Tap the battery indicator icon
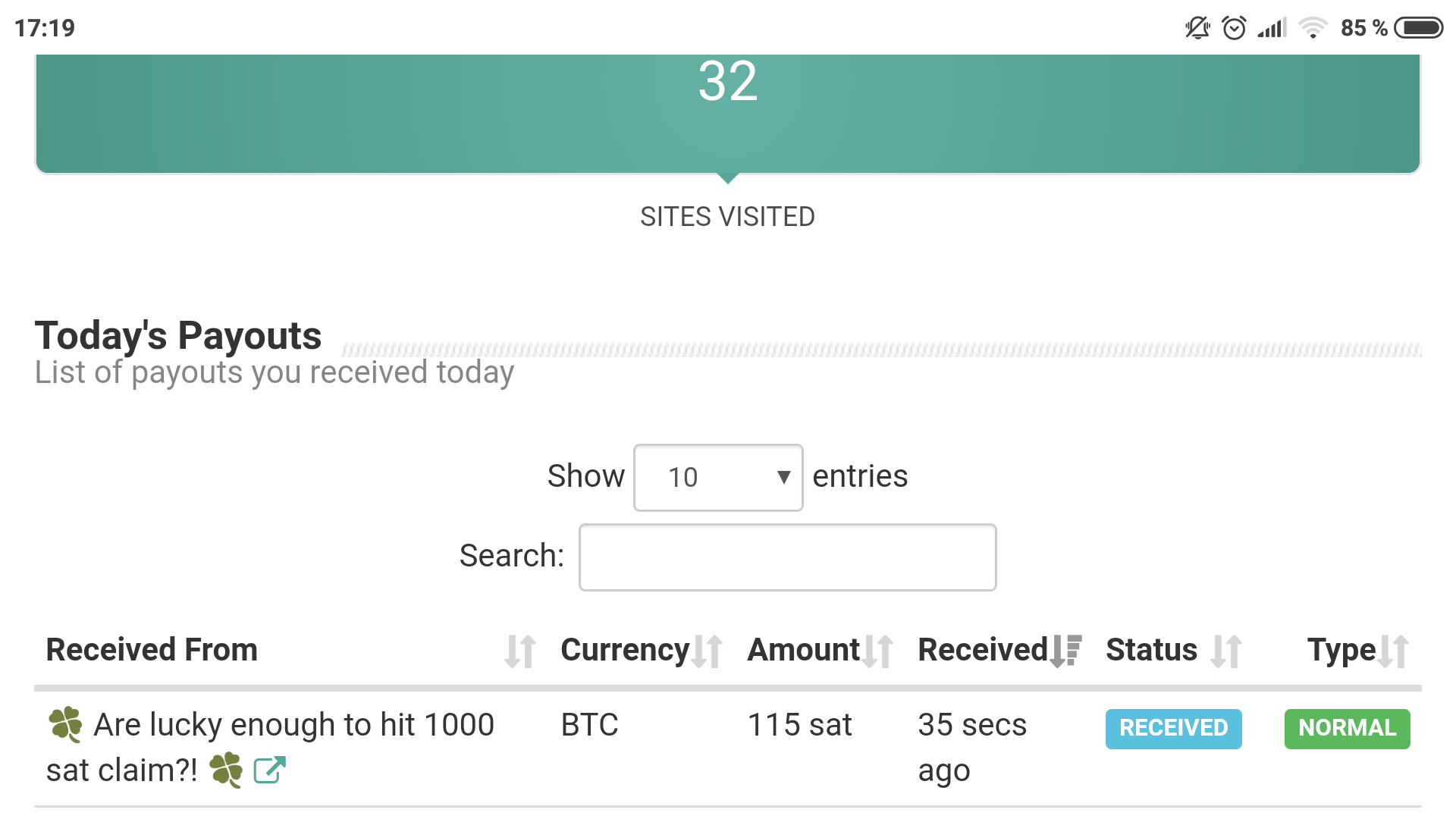1456x819 pixels. (1419, 28)
